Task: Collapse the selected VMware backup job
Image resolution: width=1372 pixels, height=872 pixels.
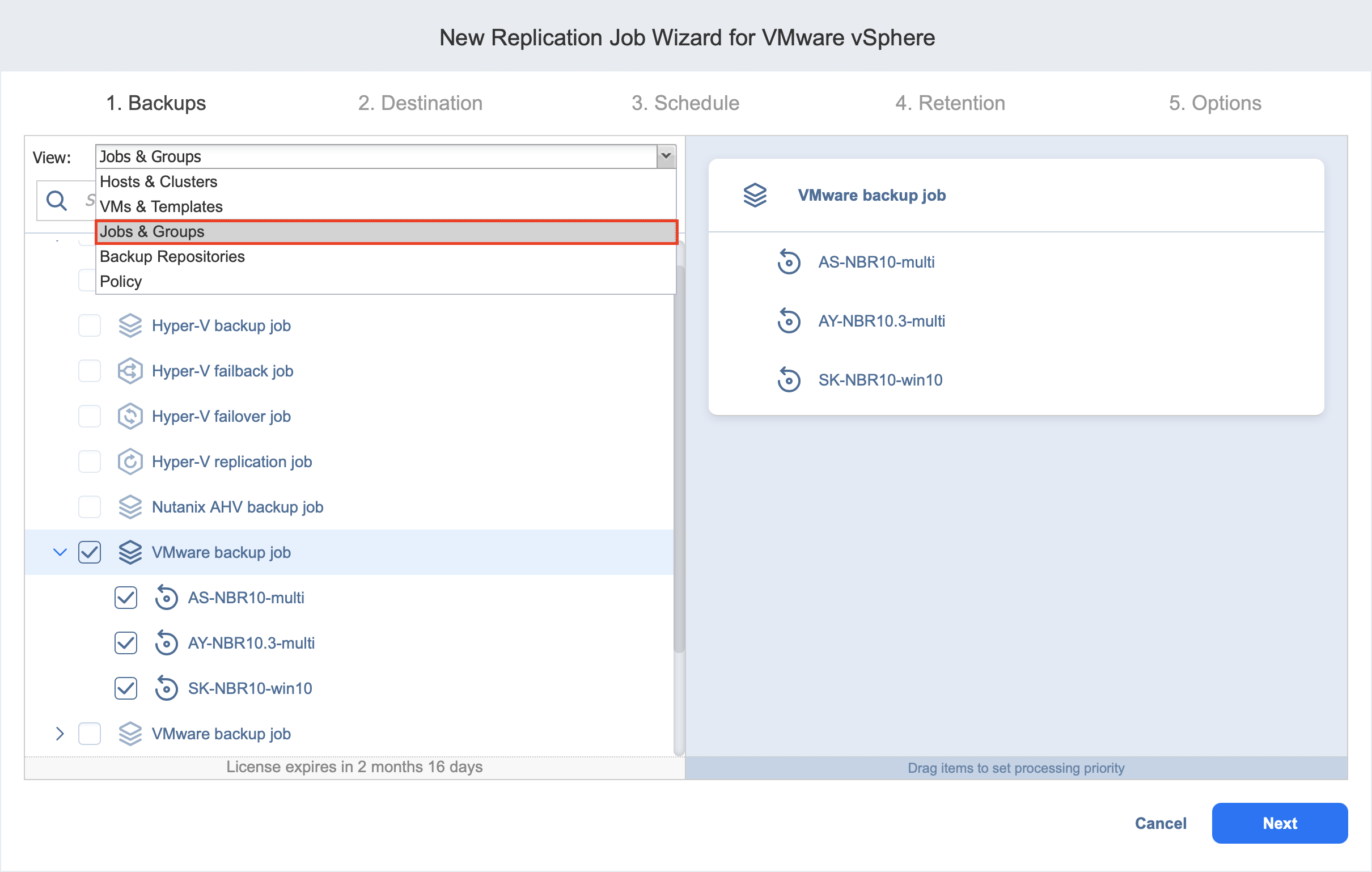Action: tap(60, 552)
